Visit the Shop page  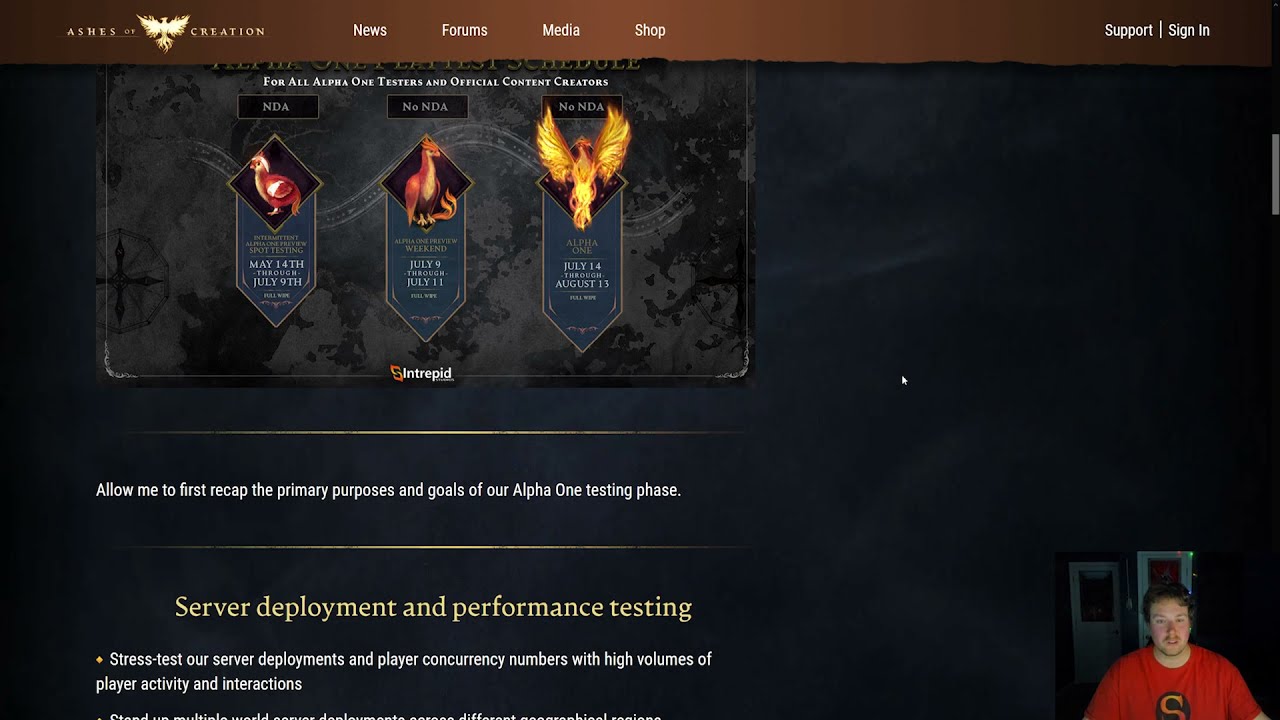coord(650,30)
